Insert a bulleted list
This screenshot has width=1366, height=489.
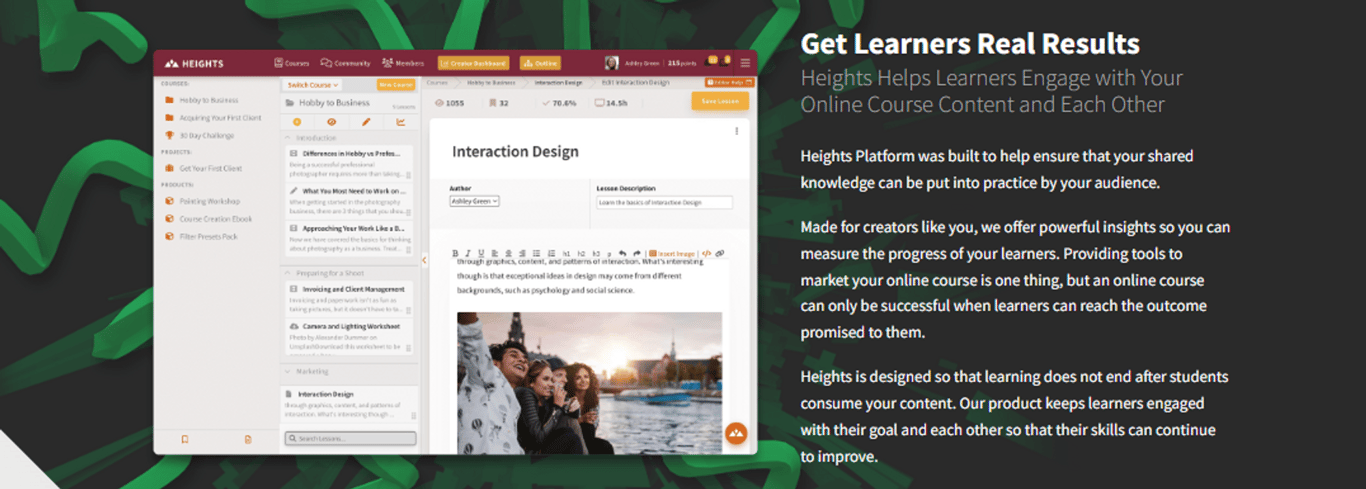(537, 253)
